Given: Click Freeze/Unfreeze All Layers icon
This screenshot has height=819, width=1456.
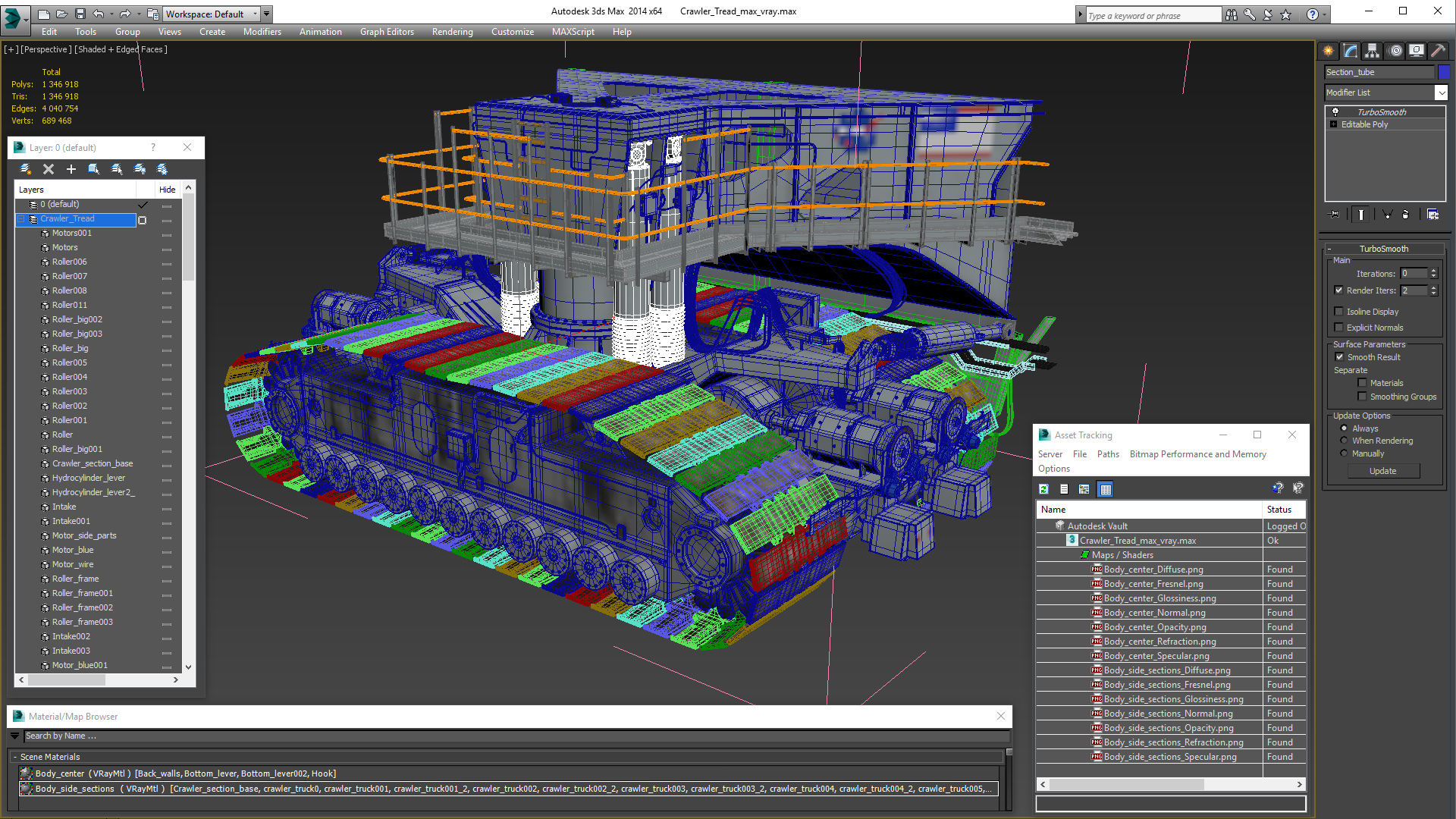Looking at the screenshot, I should (162, 169).
